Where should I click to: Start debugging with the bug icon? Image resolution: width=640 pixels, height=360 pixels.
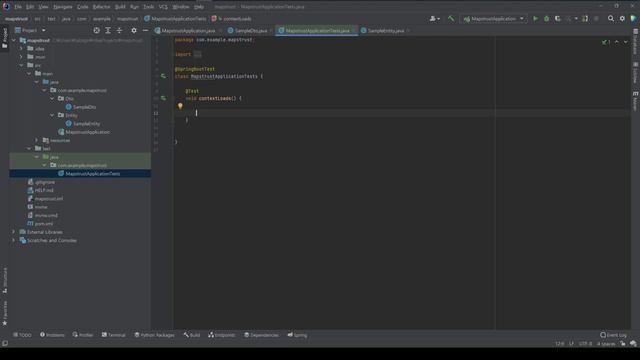point(547,18)
